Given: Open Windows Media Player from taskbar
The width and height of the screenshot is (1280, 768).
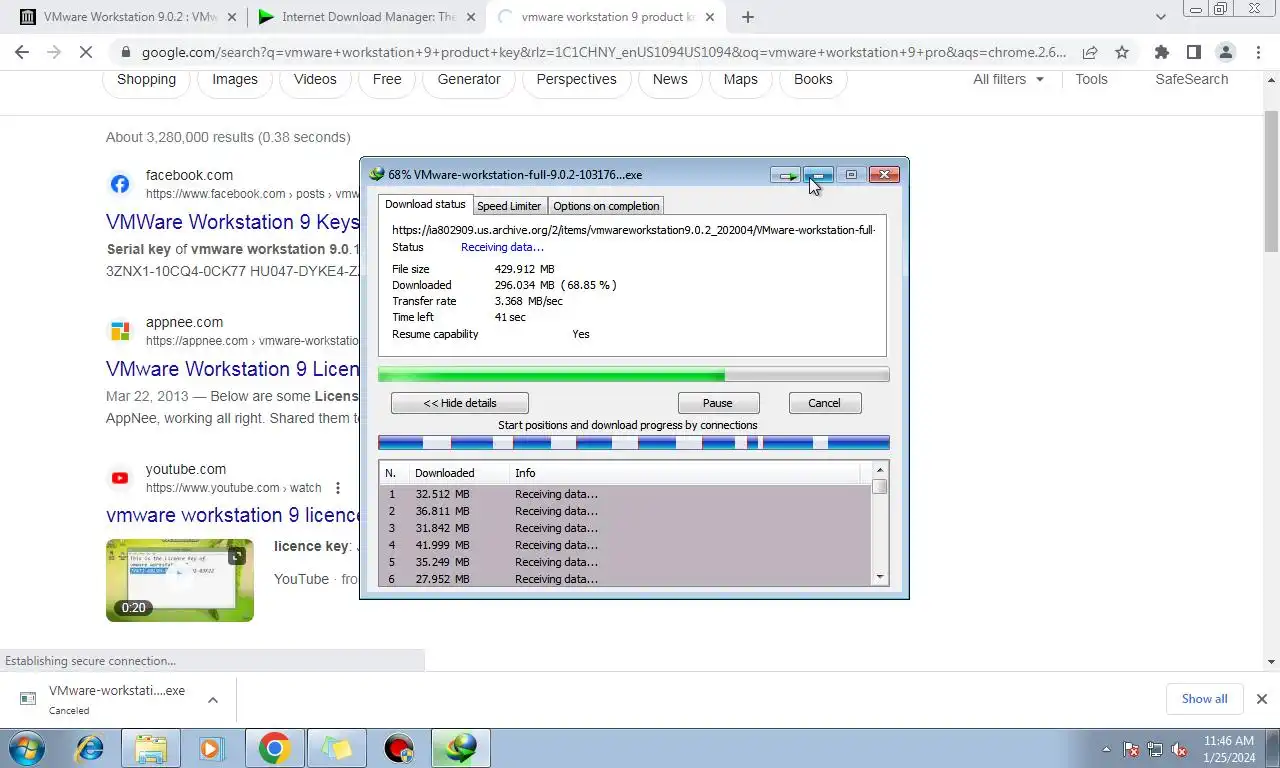Looking at the screenshot, I should point(211,748).
